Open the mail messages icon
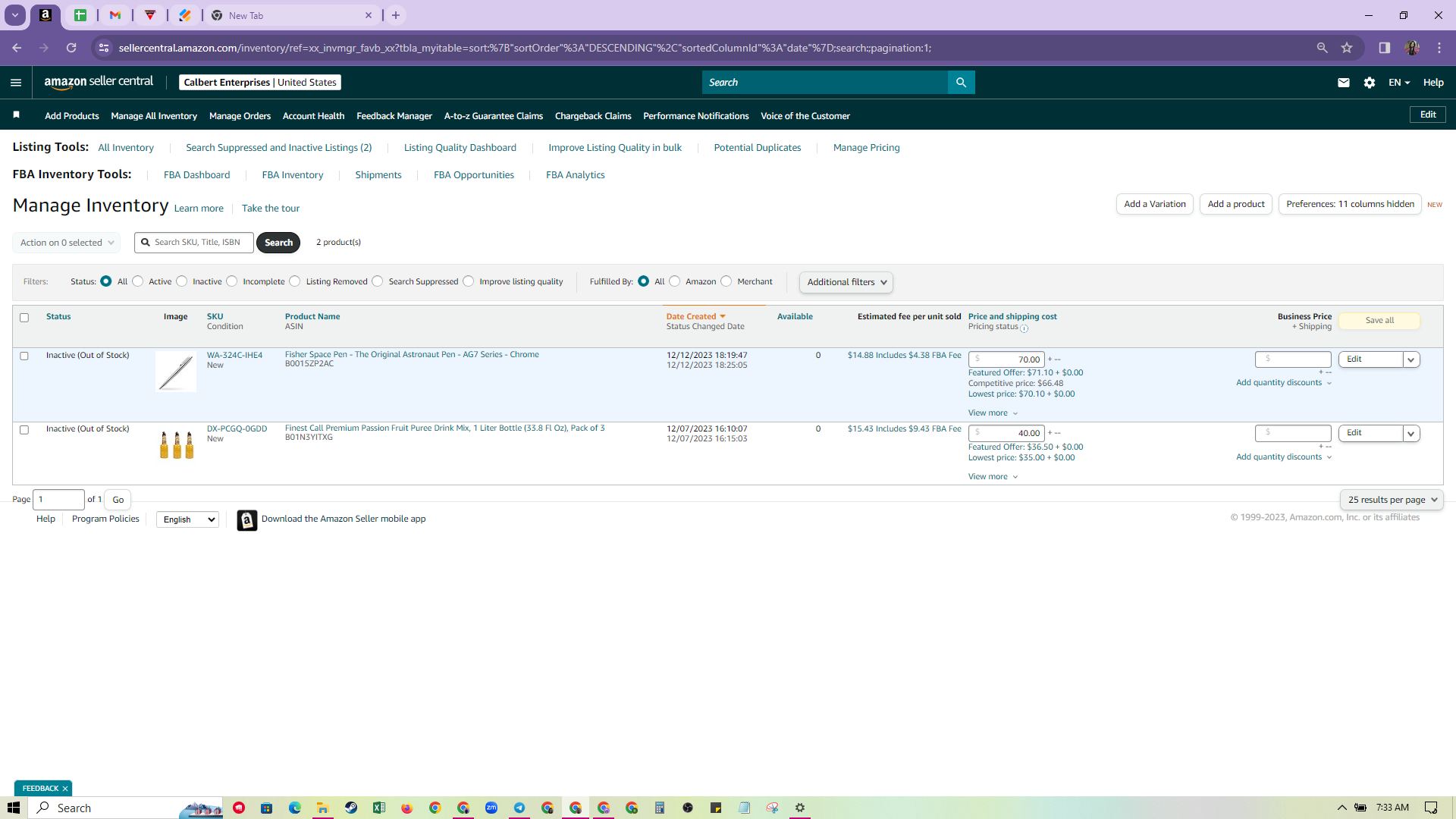The image size is (1456, 819). (x=1343, y=83)
